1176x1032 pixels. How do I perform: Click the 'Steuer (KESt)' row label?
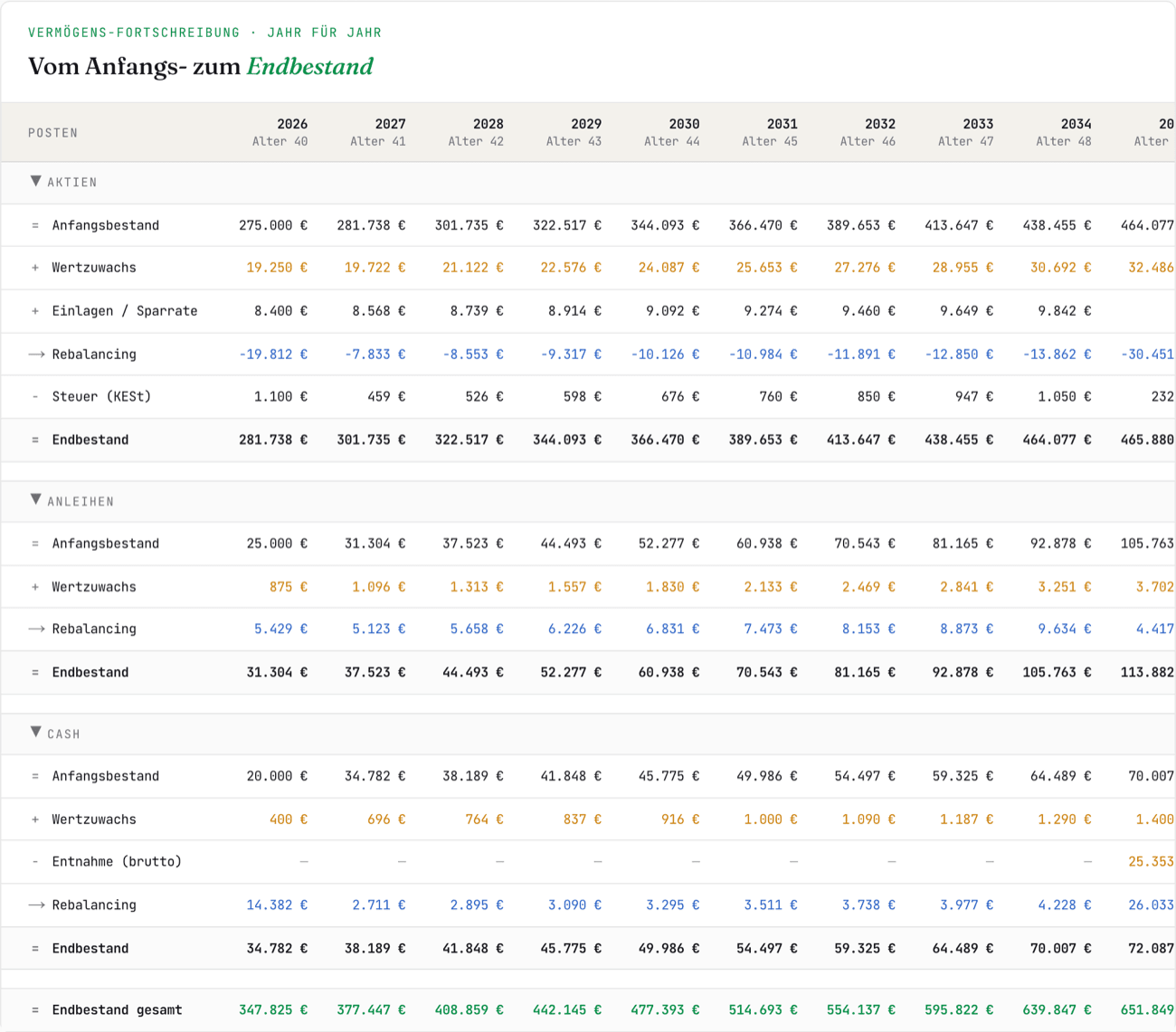point(101,396)
